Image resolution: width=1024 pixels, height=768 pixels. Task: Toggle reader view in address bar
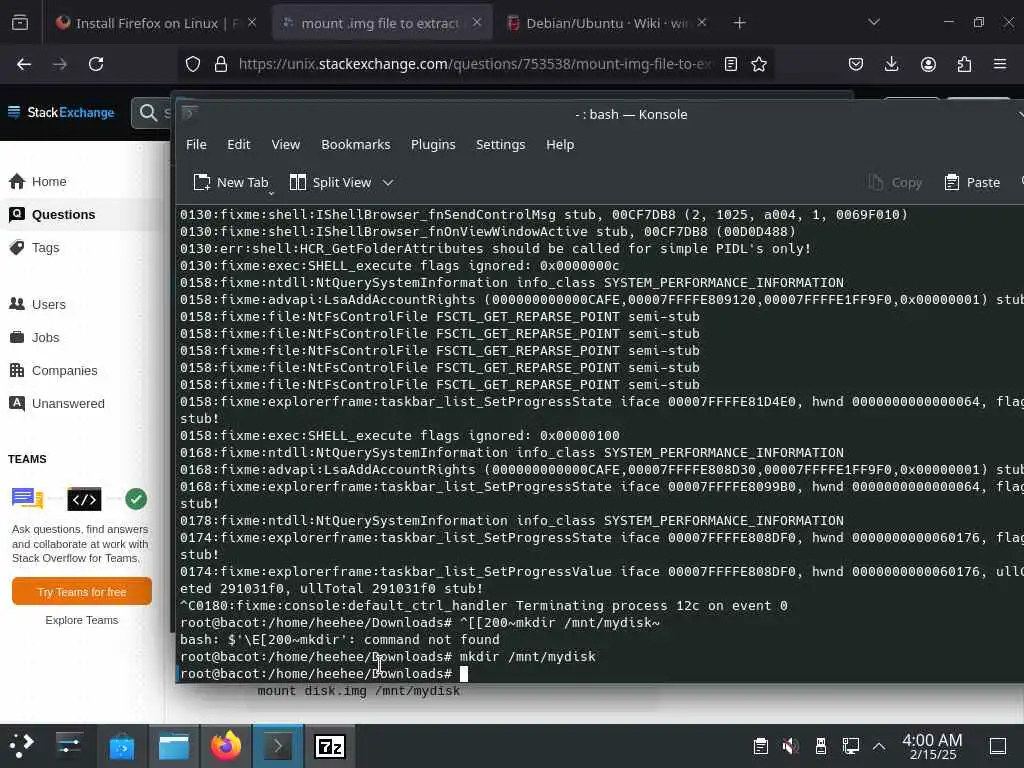click(x=731, y=64)
